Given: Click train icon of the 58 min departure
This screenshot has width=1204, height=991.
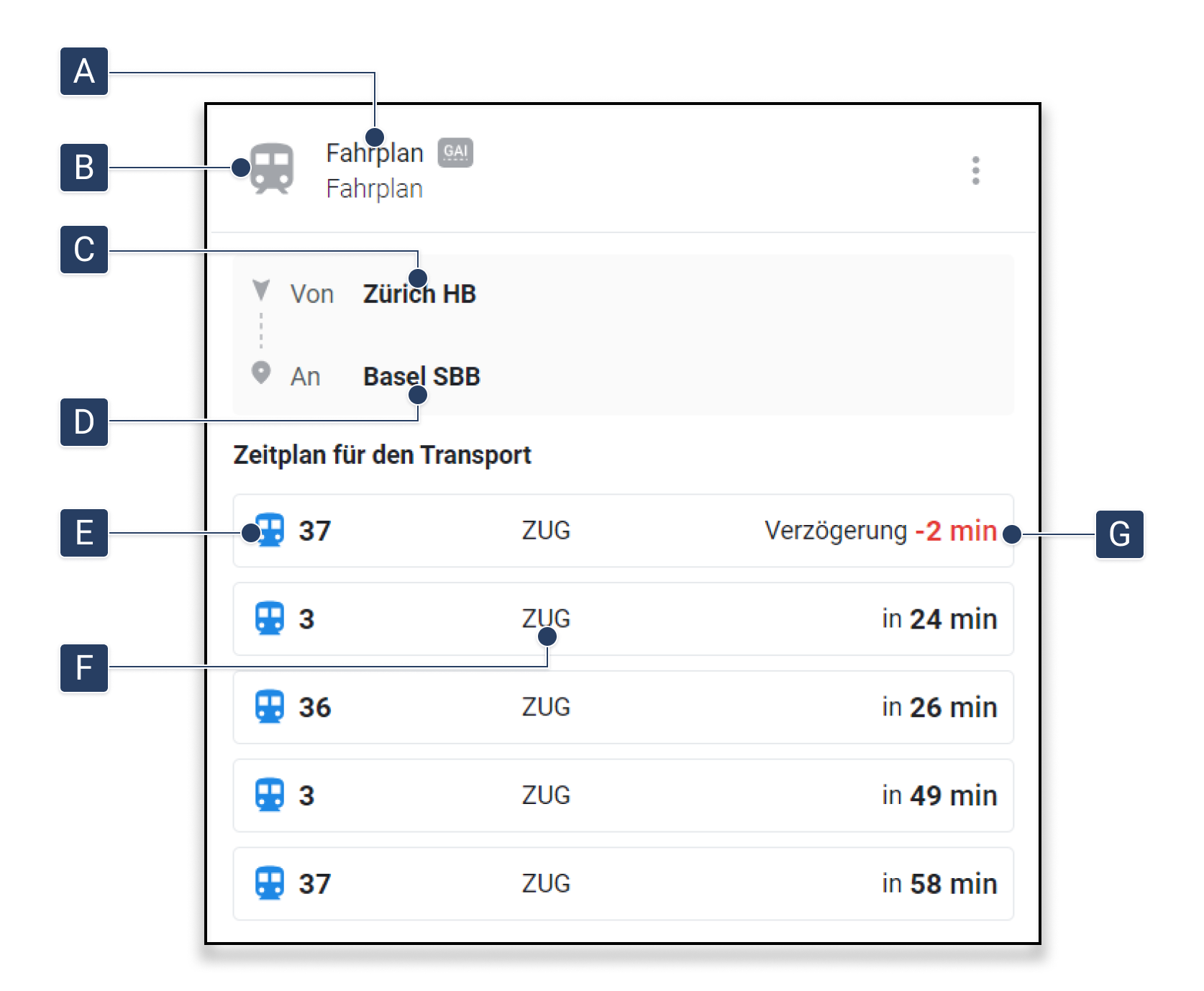Looking at the screenshot, I should (270, 883).
